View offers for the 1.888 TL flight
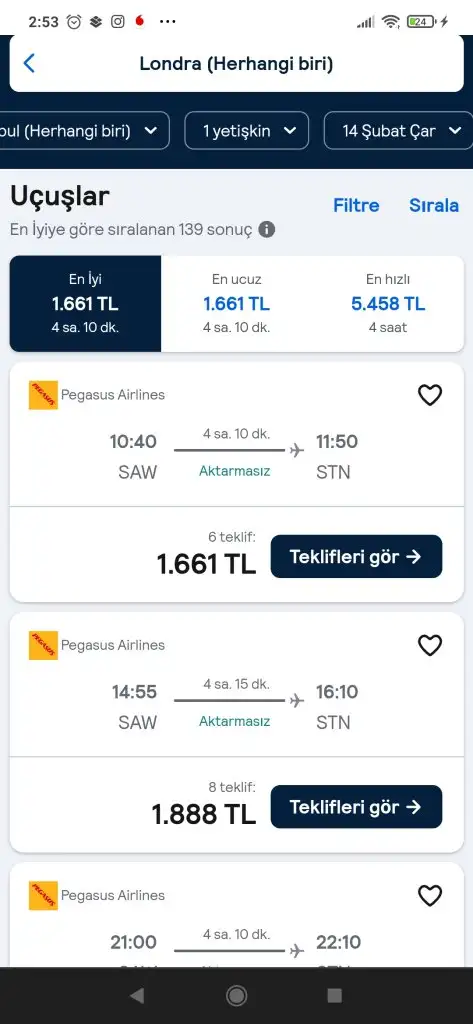The height and width of the screenshot is (1024, 473). click(x=357, y=807)
